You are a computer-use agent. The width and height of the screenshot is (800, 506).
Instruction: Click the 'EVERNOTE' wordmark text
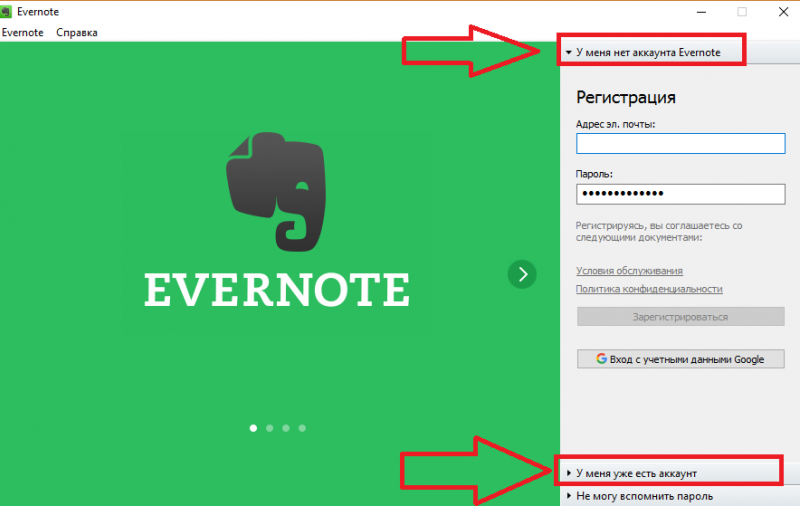tap(277, 289)
